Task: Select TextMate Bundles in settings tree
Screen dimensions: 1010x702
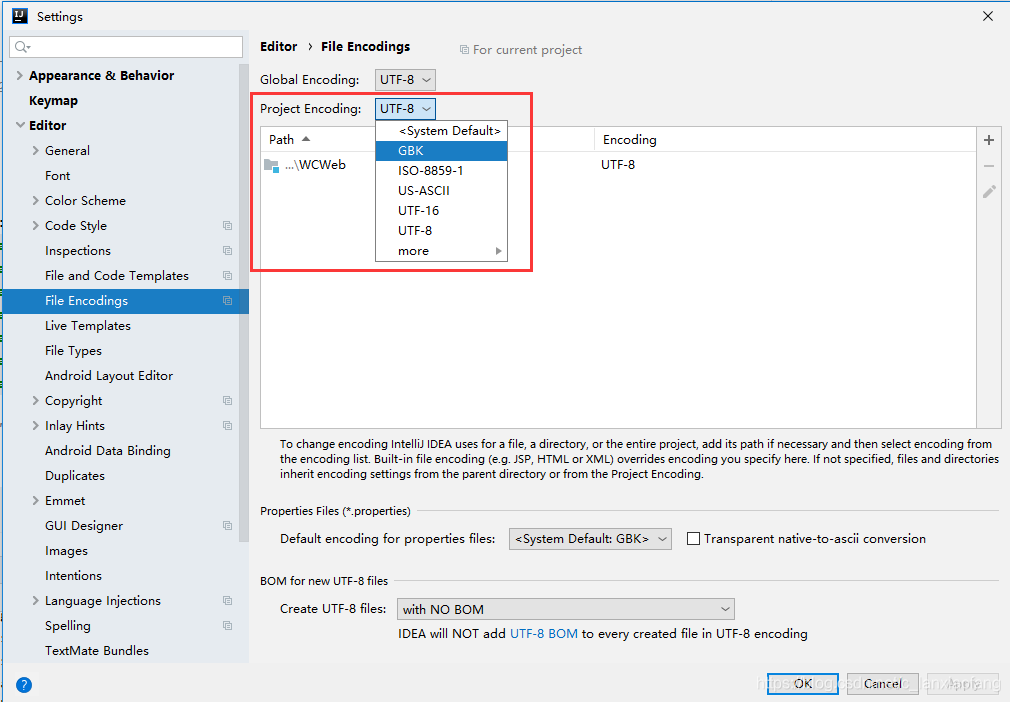Action: [97, 650]
